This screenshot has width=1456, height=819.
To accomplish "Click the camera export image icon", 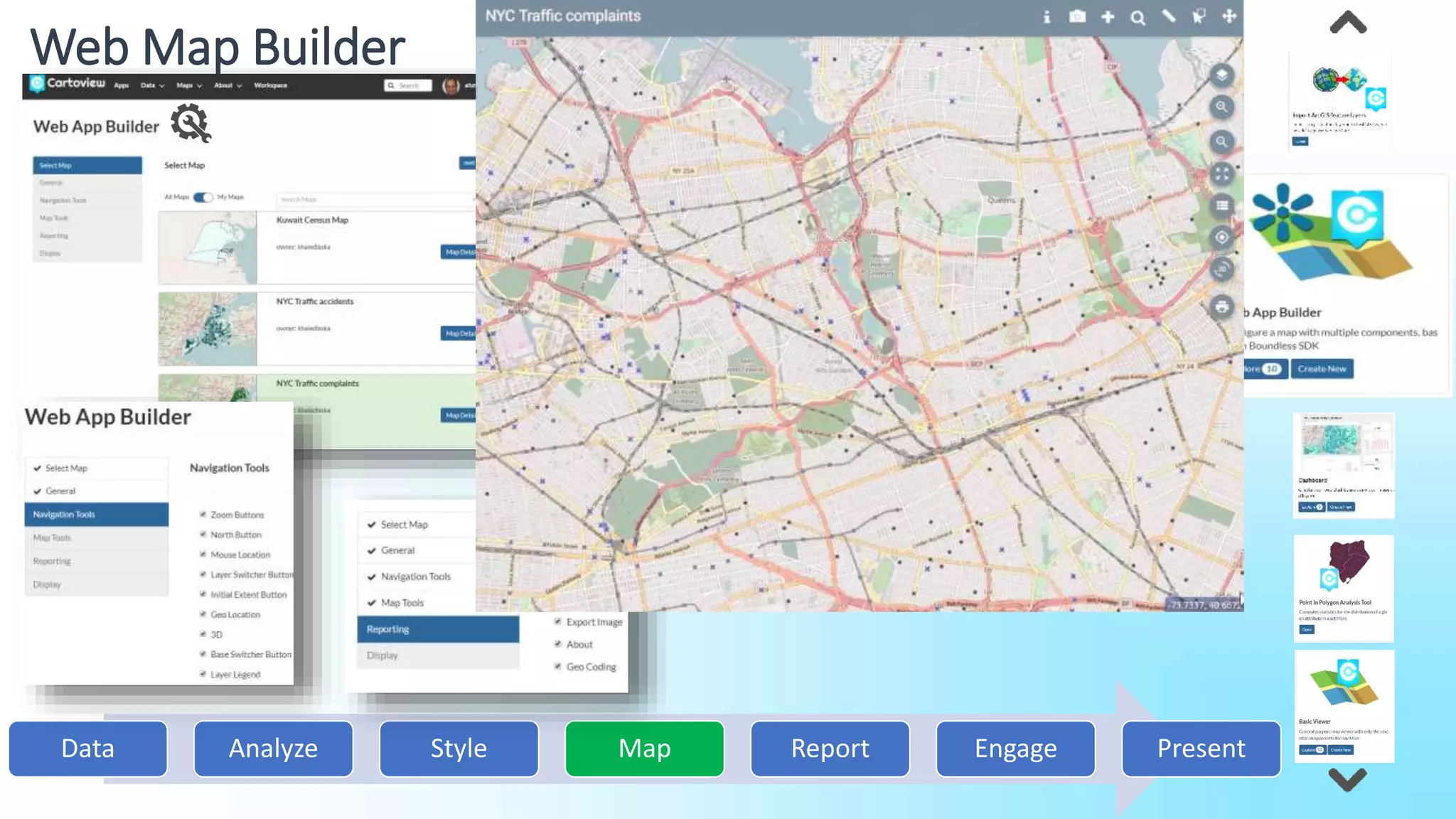I will (x=1077, y=16).
